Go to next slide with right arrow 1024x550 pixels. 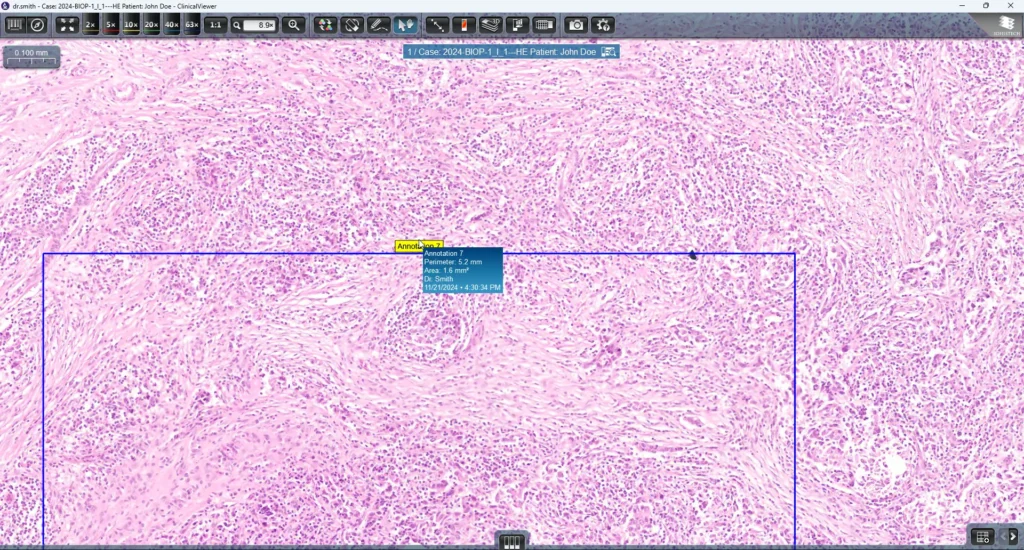point(1014,536)
